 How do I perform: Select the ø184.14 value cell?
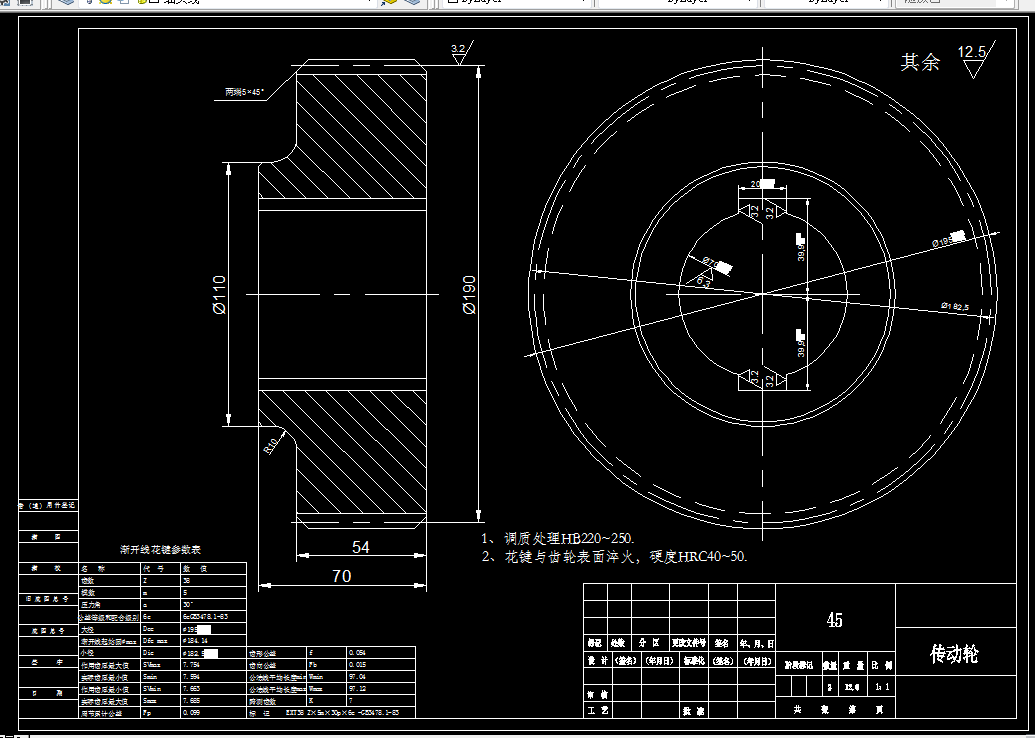click(195, 641)
